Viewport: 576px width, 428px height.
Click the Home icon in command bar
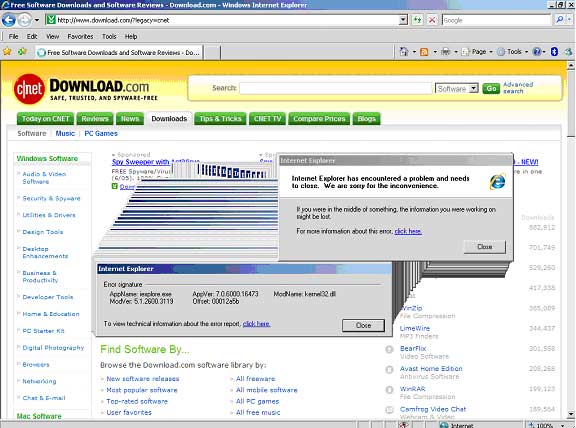404,52
